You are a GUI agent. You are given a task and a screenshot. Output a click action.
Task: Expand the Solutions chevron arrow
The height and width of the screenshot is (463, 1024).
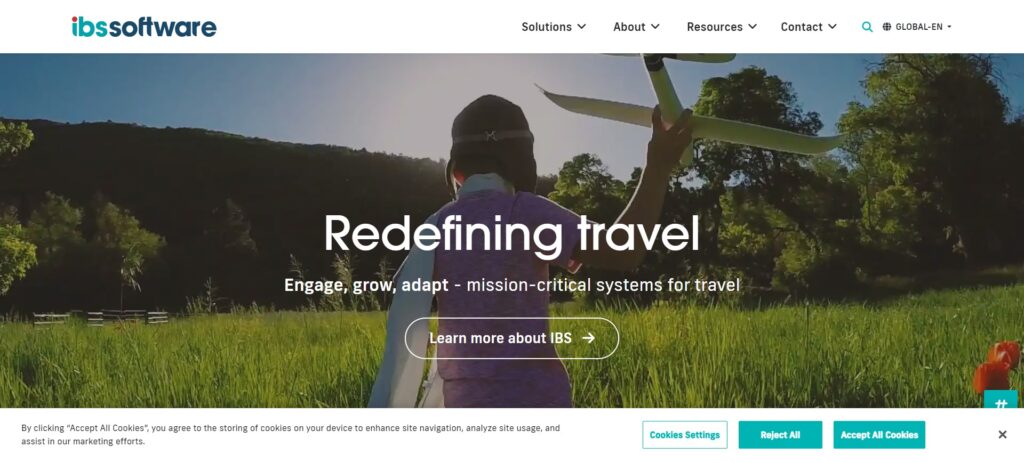(x=582, y=27)
